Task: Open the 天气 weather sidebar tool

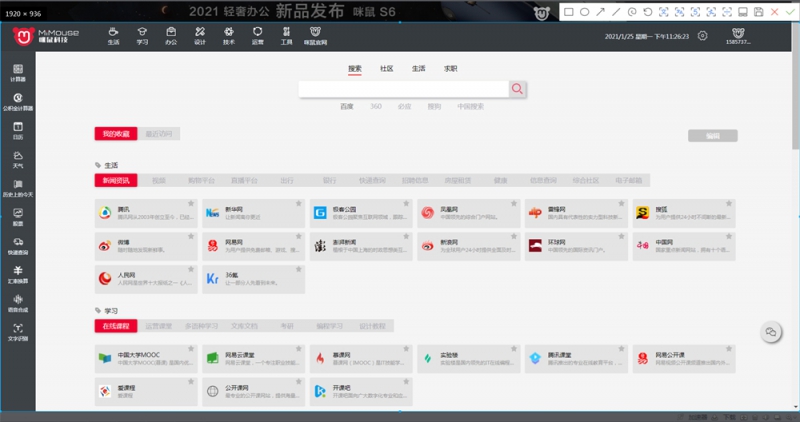Action: (18, 159)
